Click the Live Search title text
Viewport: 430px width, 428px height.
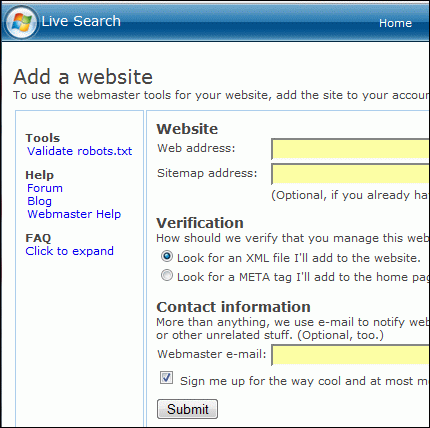81,21
